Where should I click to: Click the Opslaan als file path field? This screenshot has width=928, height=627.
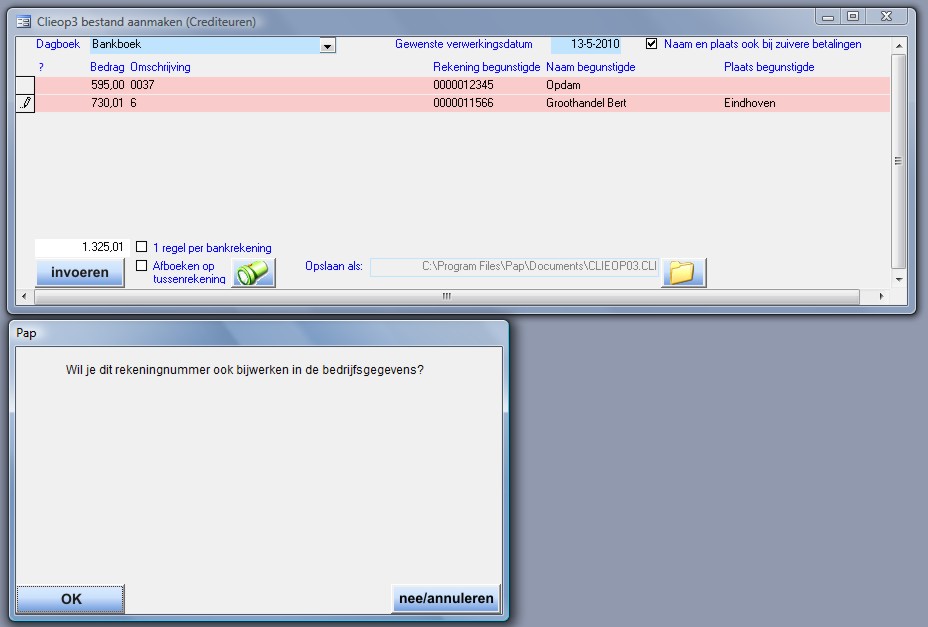coord(514,266)
